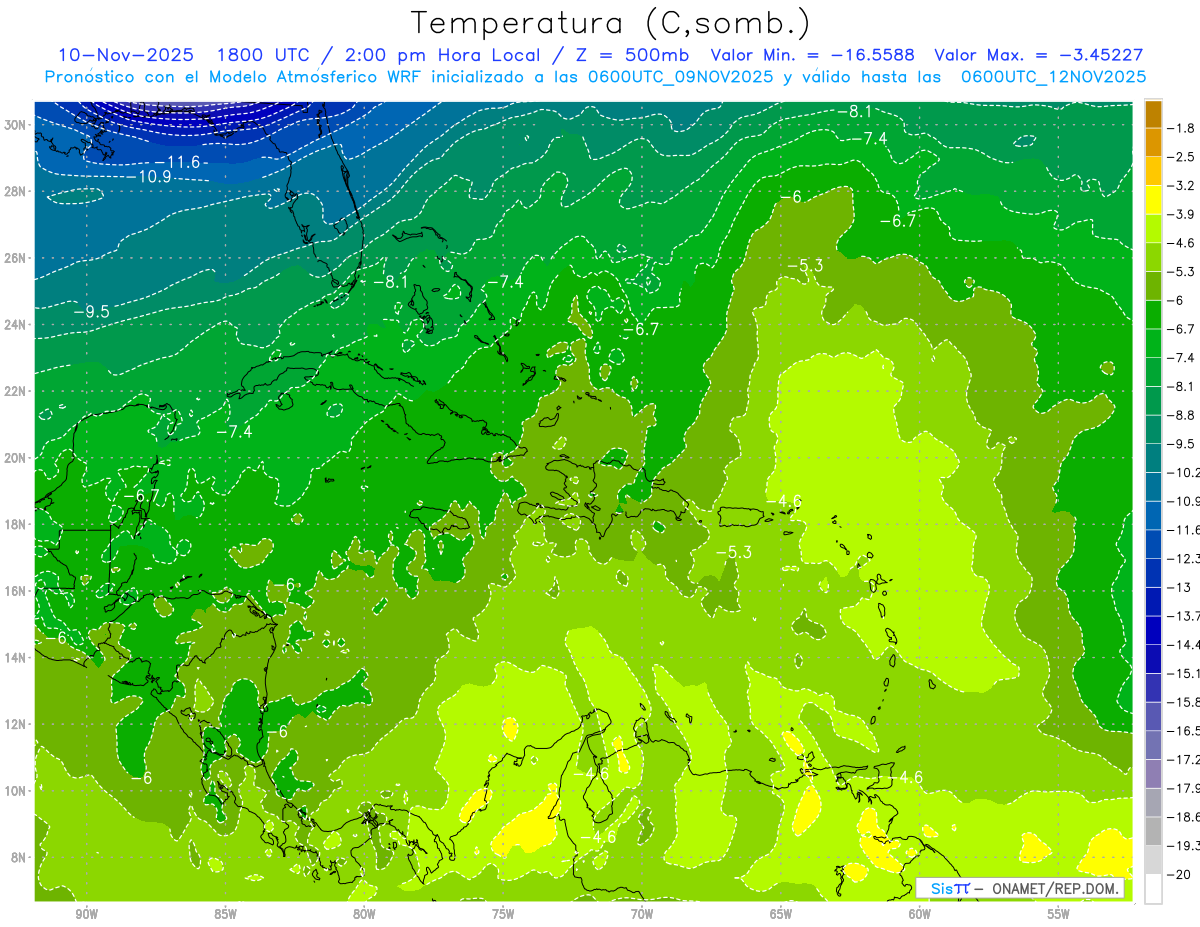
Task: Click the '8N' latitude axis label
Action: 18,857
